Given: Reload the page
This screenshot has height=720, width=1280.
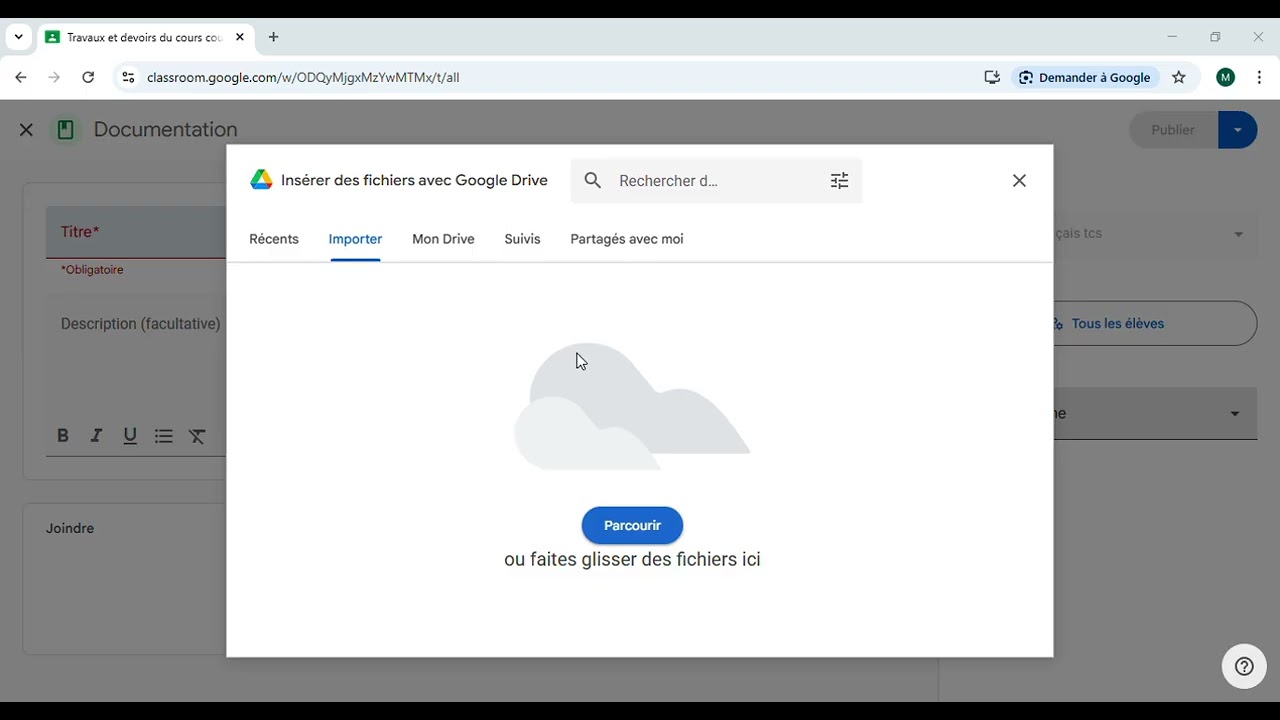Looking at the screenshot, I should tap(88, 77).
